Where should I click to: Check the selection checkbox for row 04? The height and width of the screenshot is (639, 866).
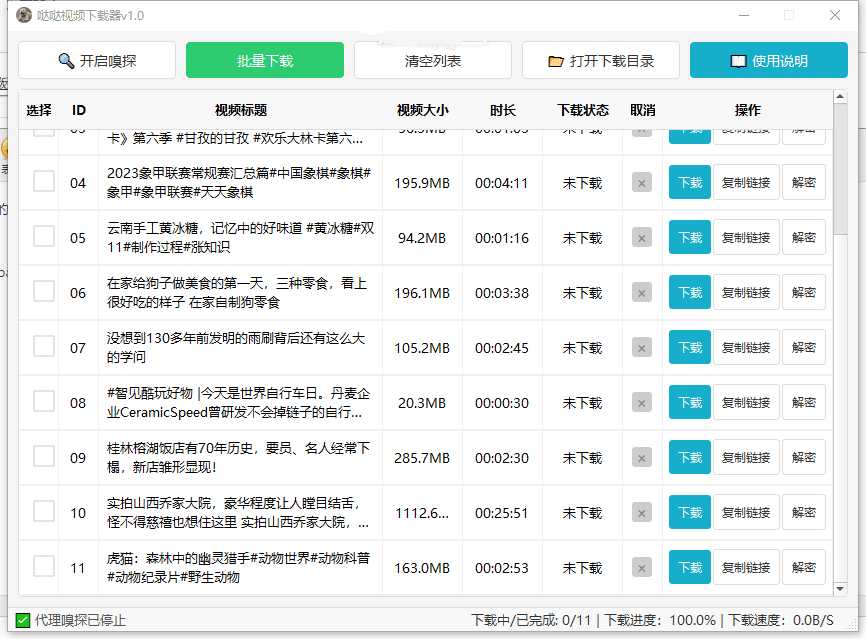(44, 182)
